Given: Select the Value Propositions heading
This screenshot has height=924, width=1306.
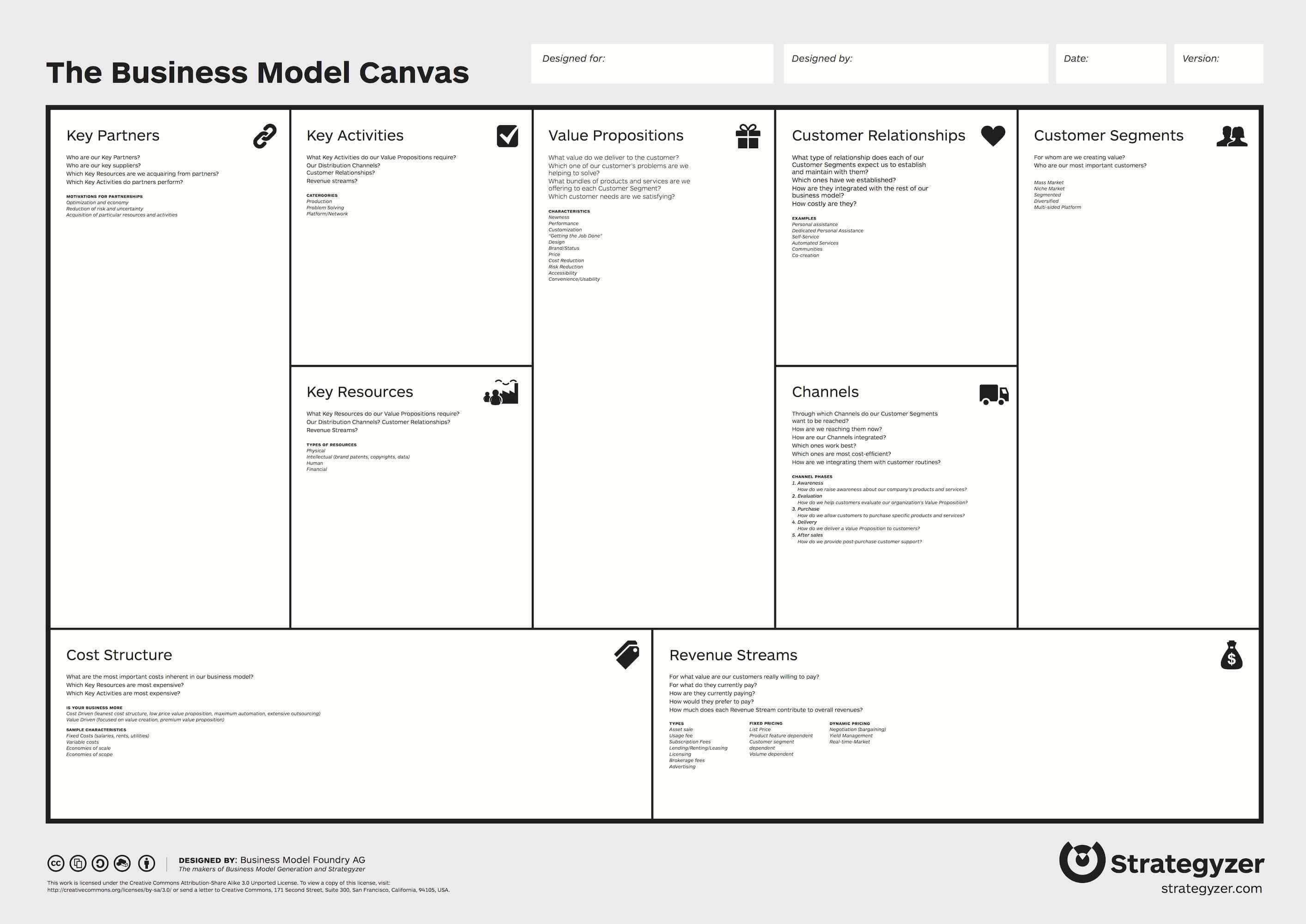Looking at the screenshot, I should [x=616, y=135].
